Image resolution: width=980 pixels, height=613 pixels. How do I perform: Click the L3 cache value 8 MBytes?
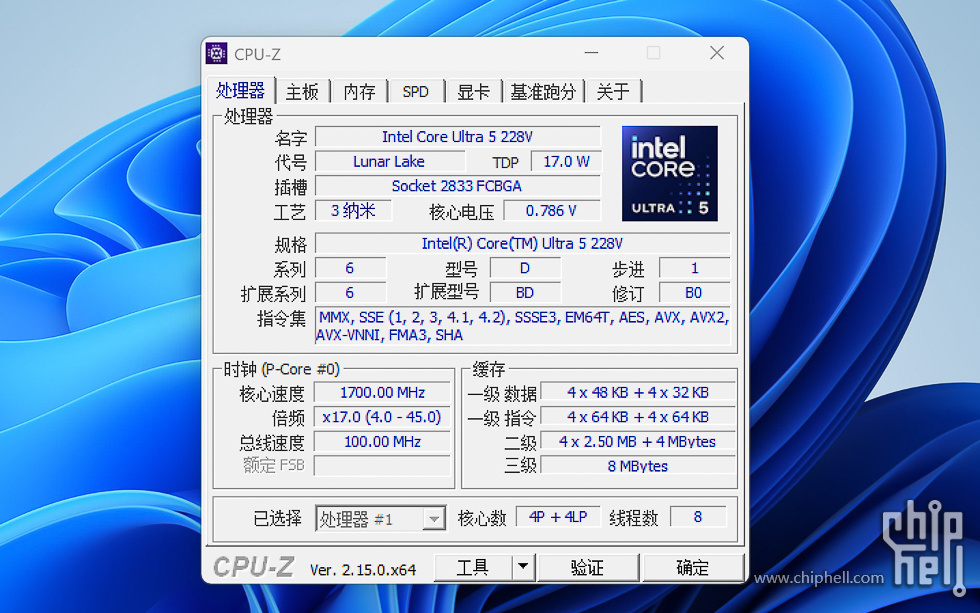(638, 466)
